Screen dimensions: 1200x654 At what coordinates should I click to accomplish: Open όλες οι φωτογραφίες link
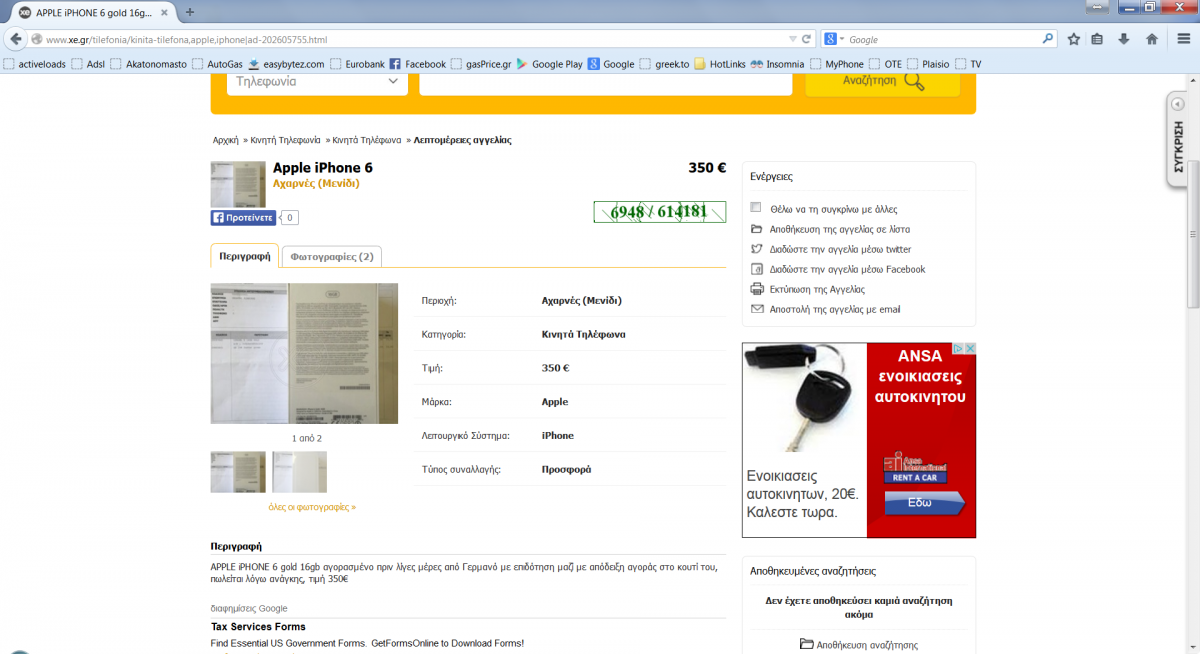[x=312, y=507]
